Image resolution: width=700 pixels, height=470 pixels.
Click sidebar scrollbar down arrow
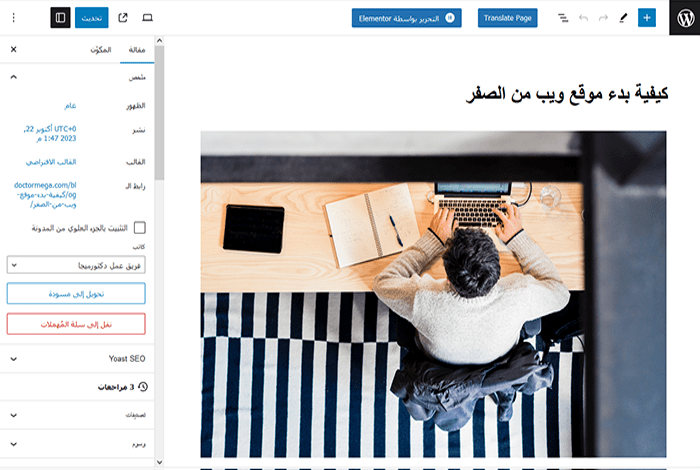click(x=159, y=462)
